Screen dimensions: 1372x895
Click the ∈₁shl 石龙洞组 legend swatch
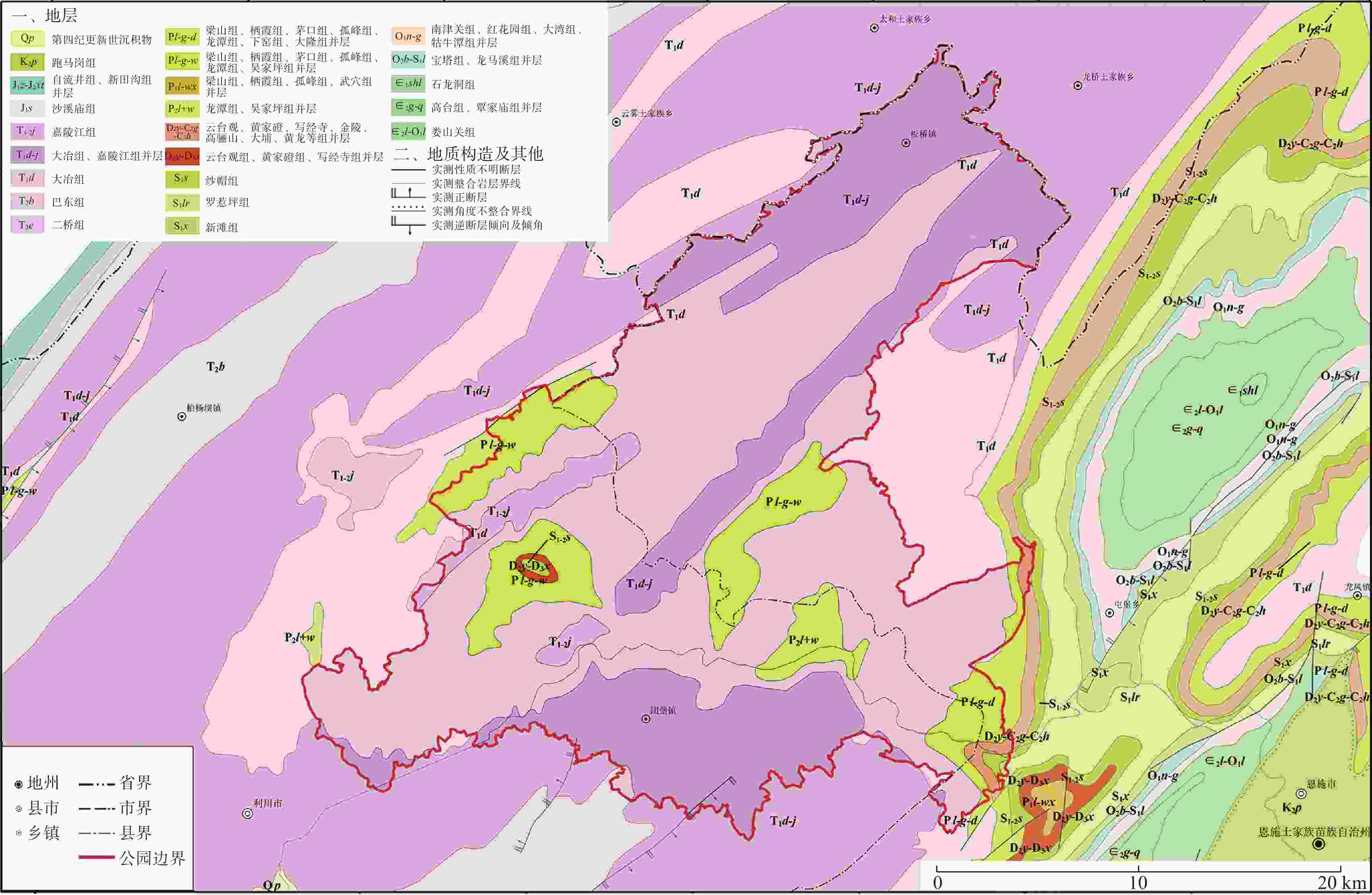coord(408,84)
